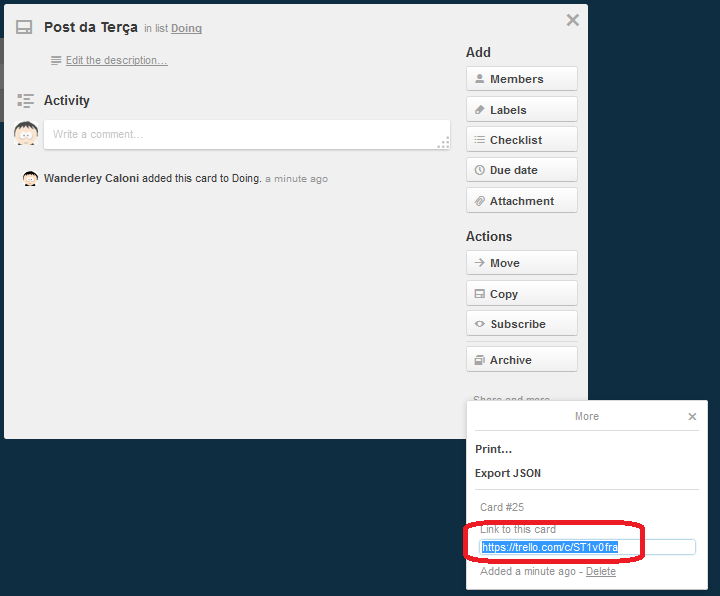Screen dimensions: 720x596
Task: Add an Attachment to the card
Action: click(x=521, y=201)
